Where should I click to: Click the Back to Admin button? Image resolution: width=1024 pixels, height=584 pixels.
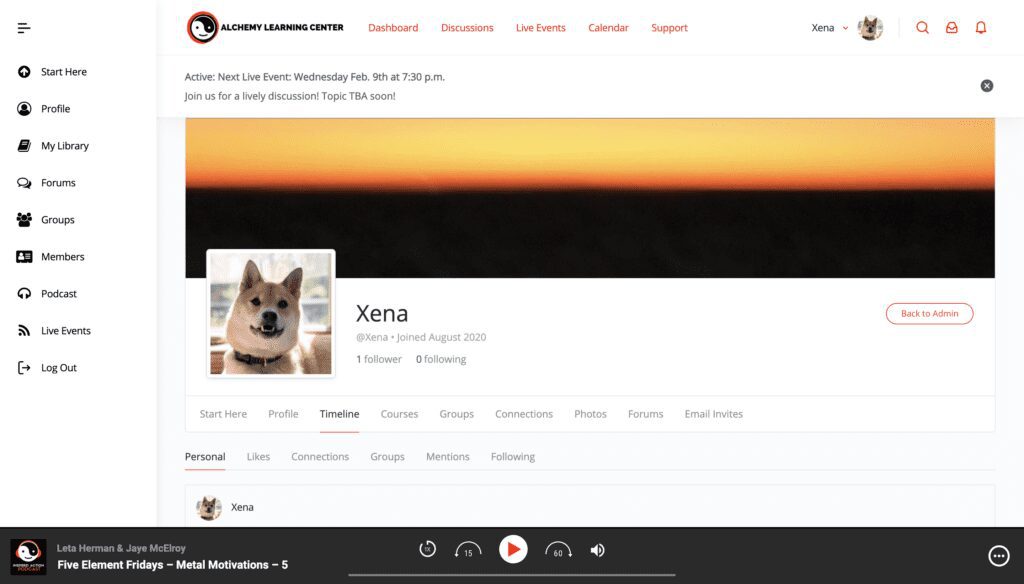tap(929, 314)
